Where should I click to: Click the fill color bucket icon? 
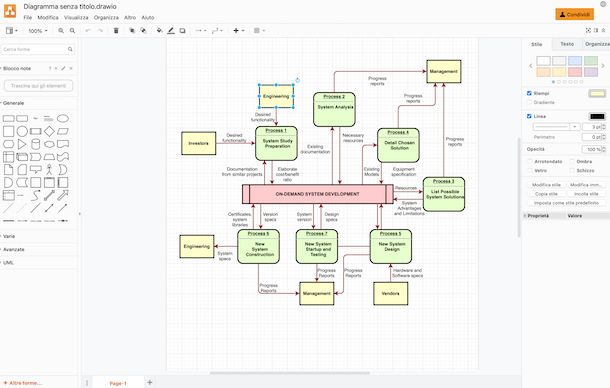(x=159, y=30)
